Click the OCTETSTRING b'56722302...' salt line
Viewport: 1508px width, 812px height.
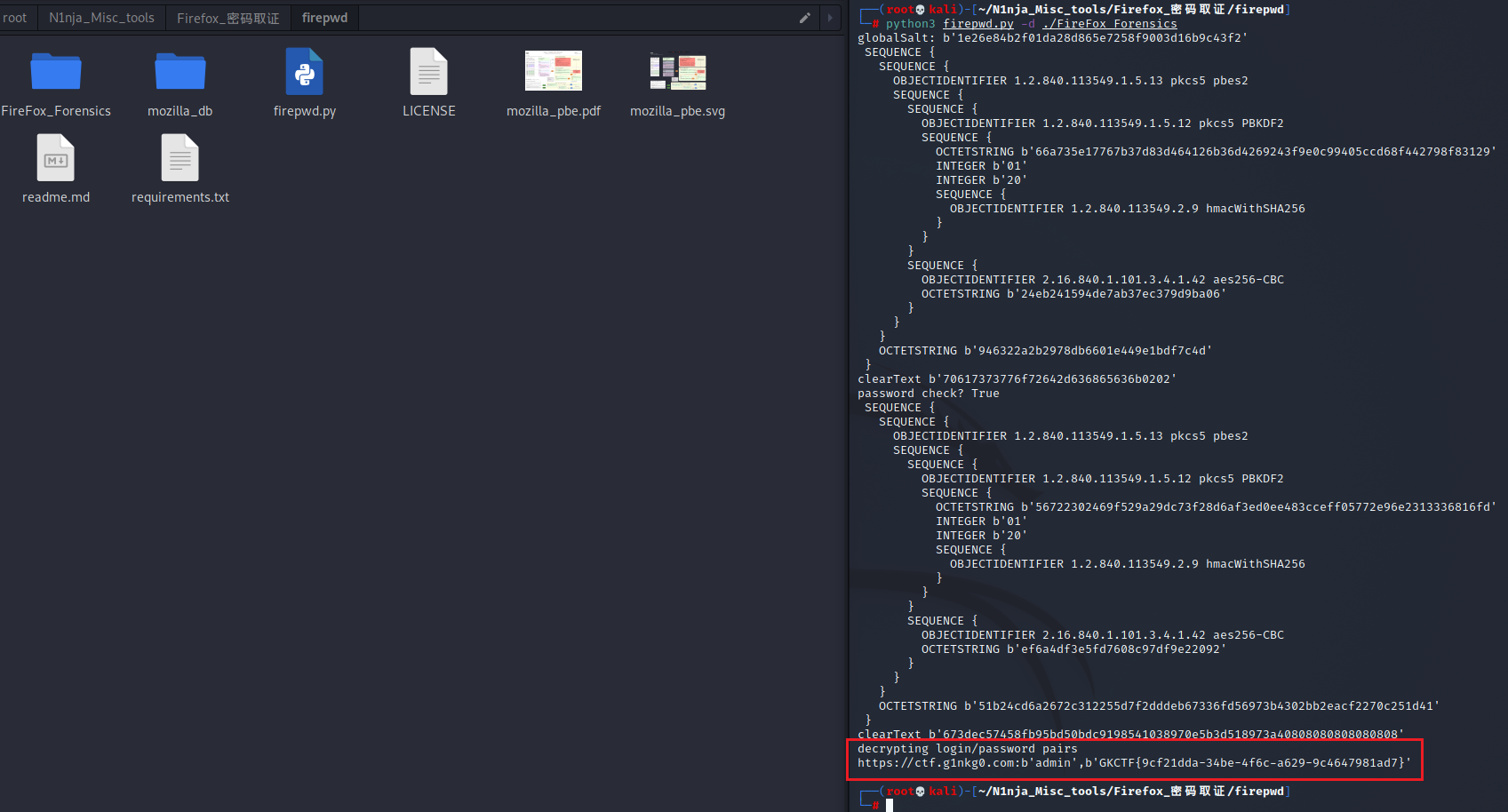[1216, 507]
